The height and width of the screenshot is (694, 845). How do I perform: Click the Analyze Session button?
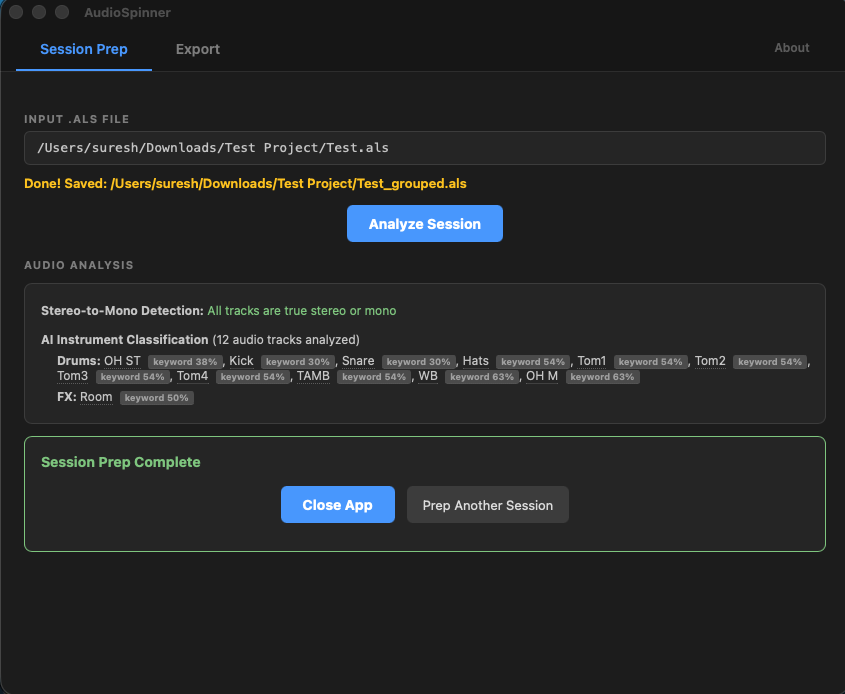(424, 223)
